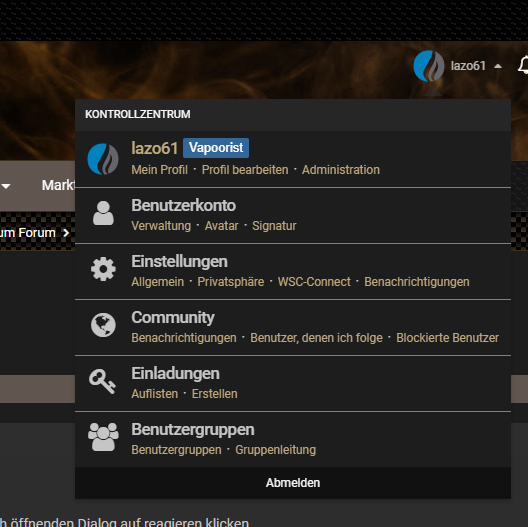Click the chevron after Forum breadcrumb
Image resolution: width=528 pixels, height=527 pixels.
click(x=66, y=233)
